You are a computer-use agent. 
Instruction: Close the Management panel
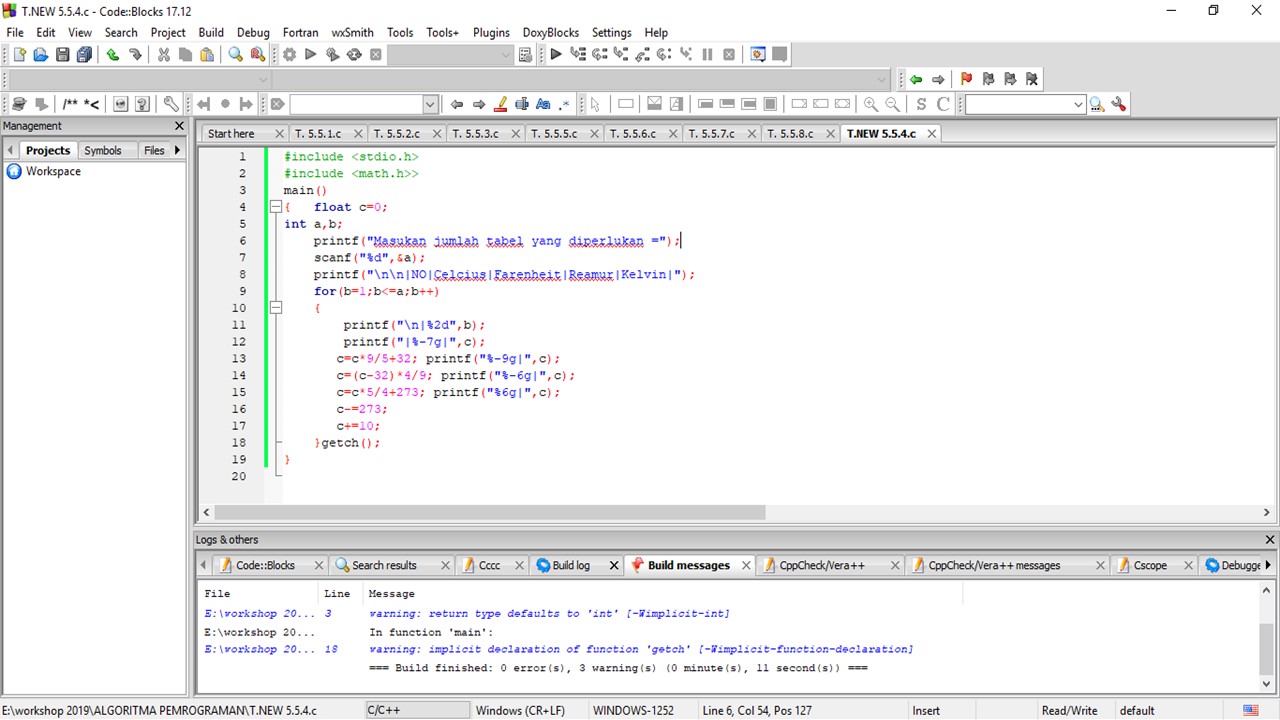(x=179, y=126)
